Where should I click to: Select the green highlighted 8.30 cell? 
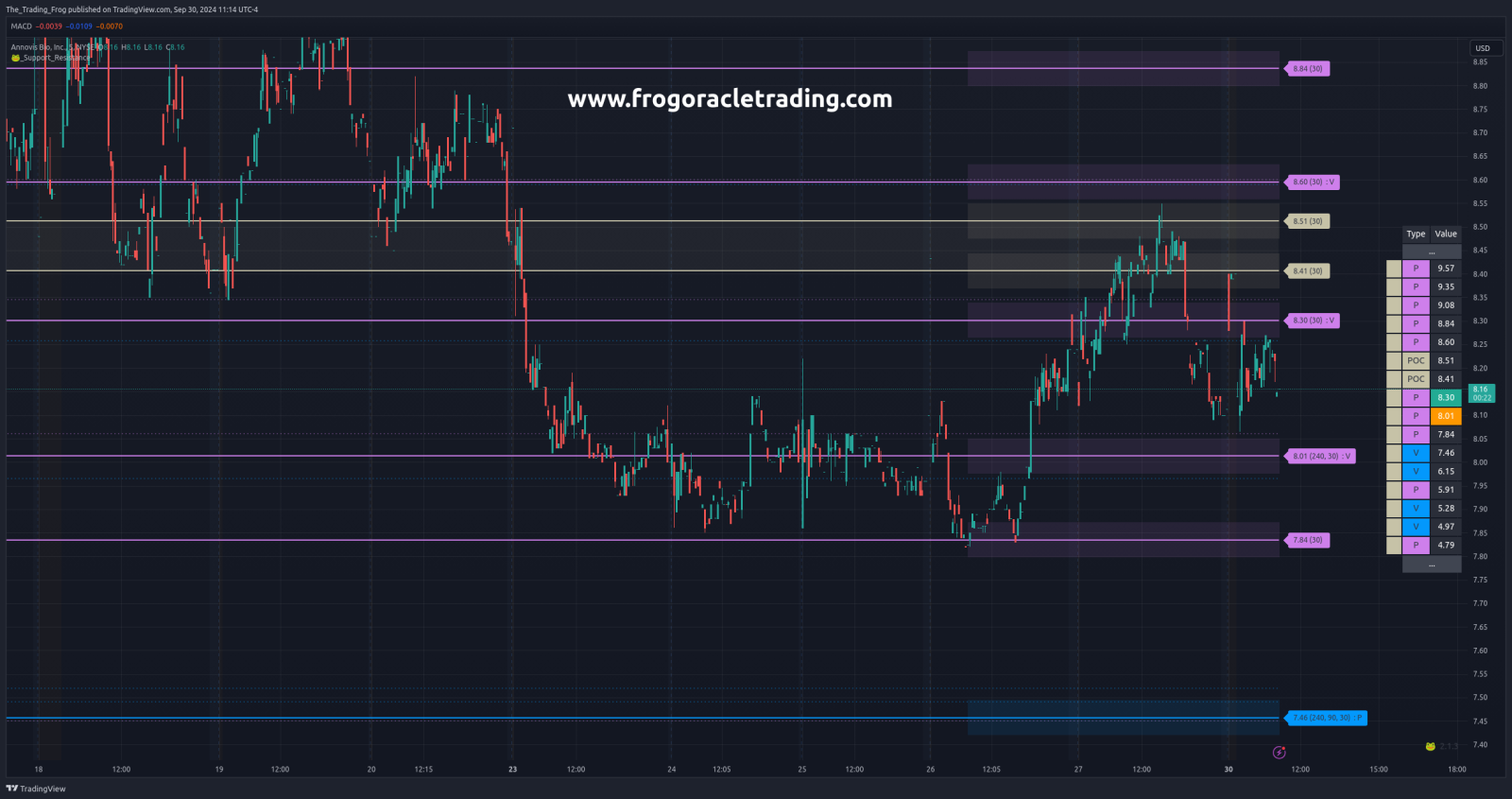click(x=1446, y=397)
